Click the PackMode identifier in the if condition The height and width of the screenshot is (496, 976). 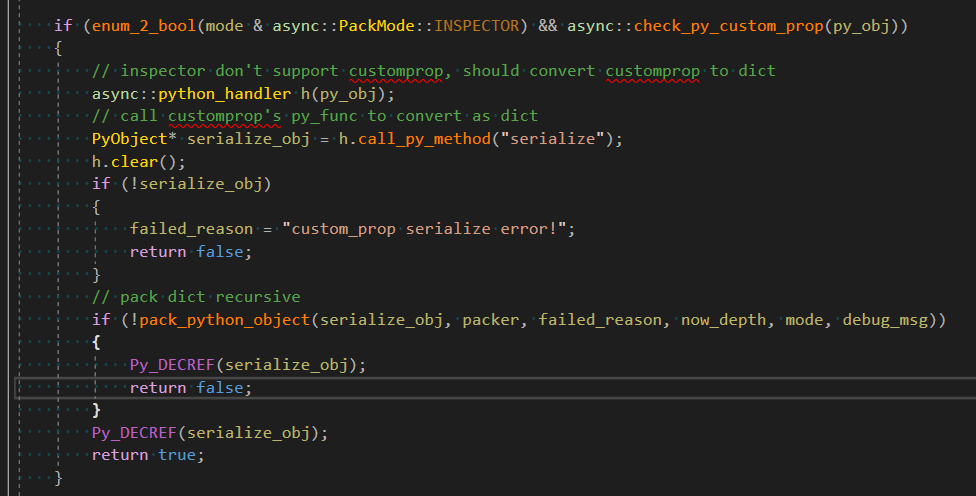(375, 24)
